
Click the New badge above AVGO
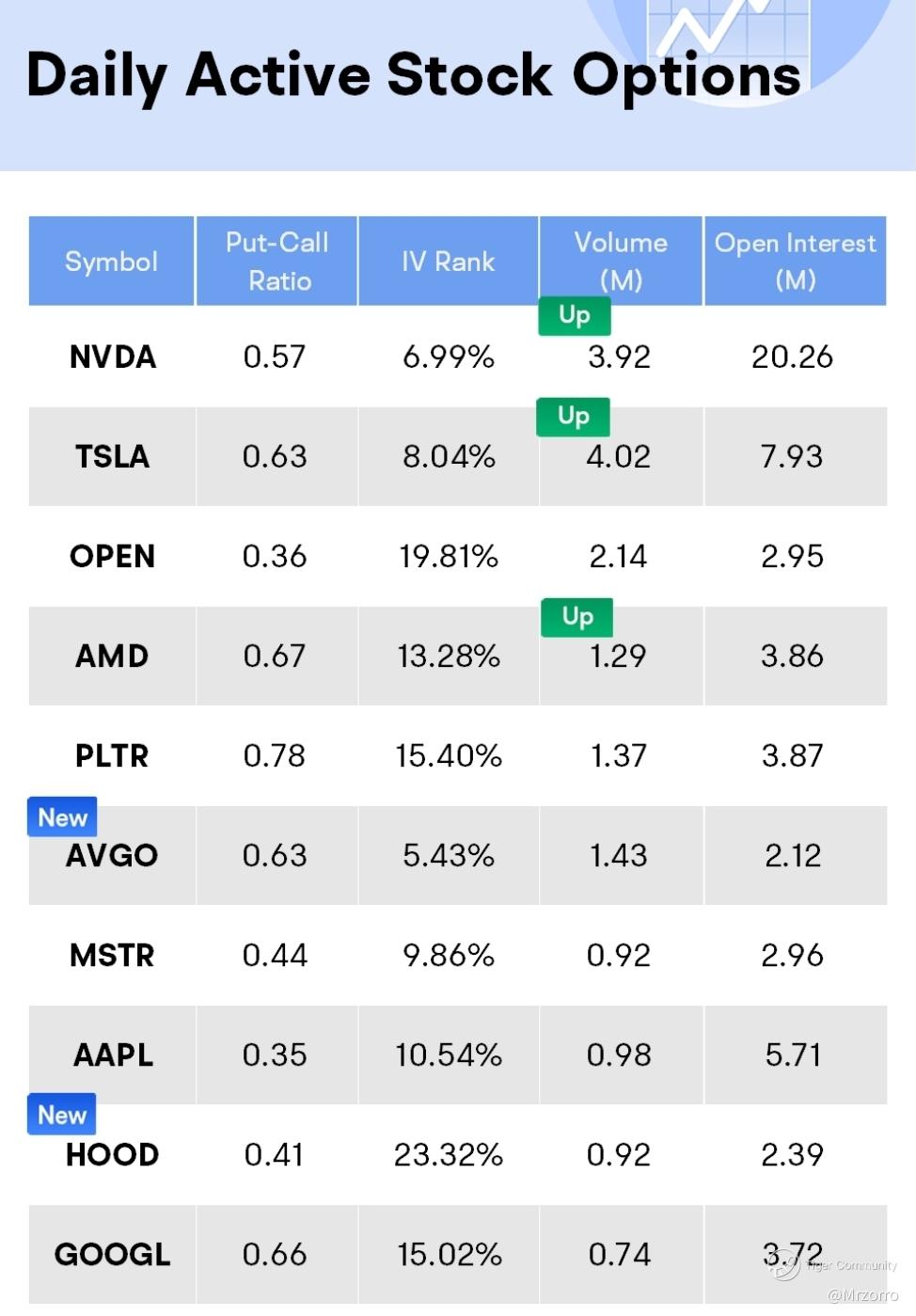coord(62,817)
